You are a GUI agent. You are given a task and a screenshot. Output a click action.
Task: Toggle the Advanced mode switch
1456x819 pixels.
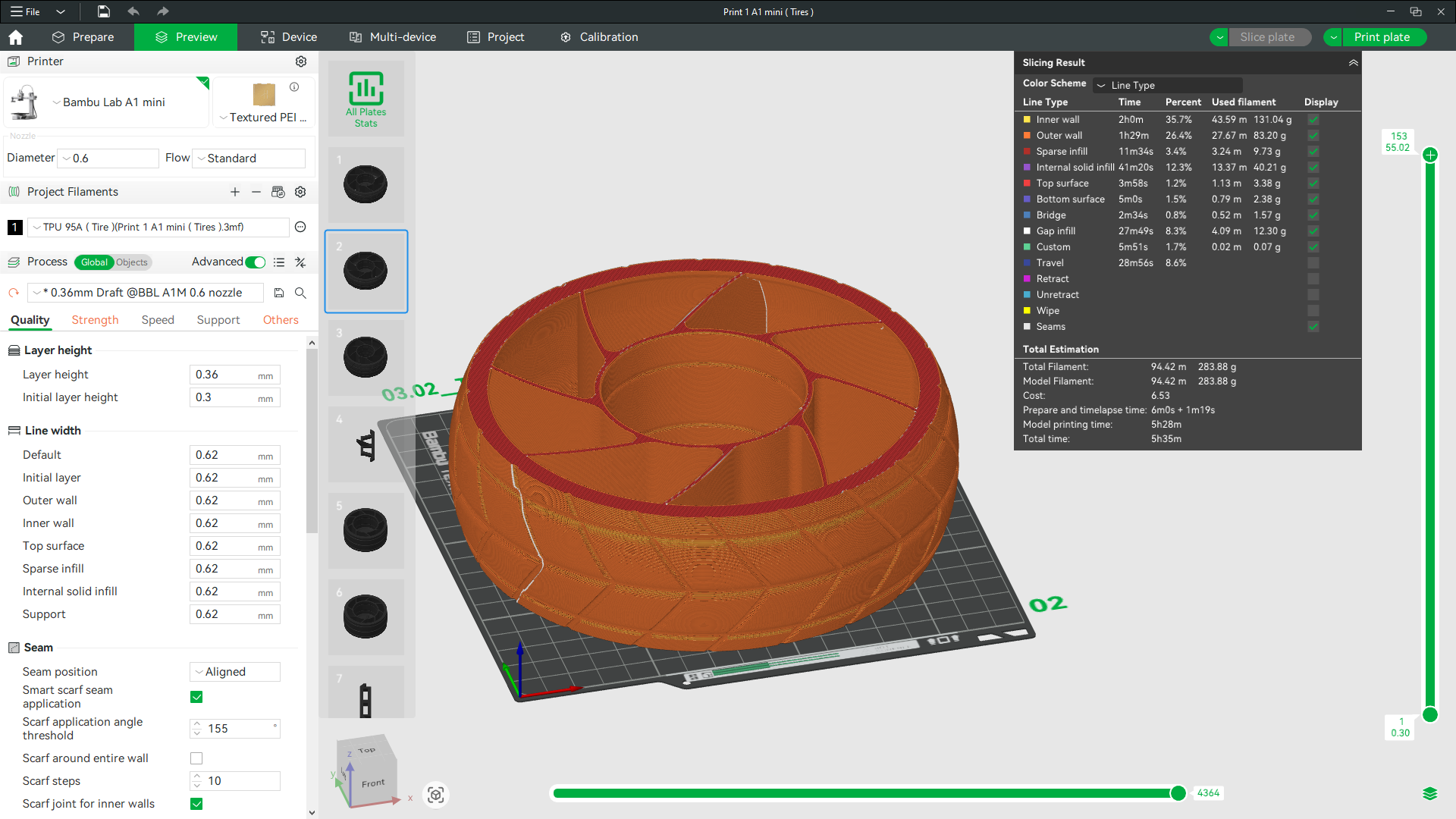[256, 262]
